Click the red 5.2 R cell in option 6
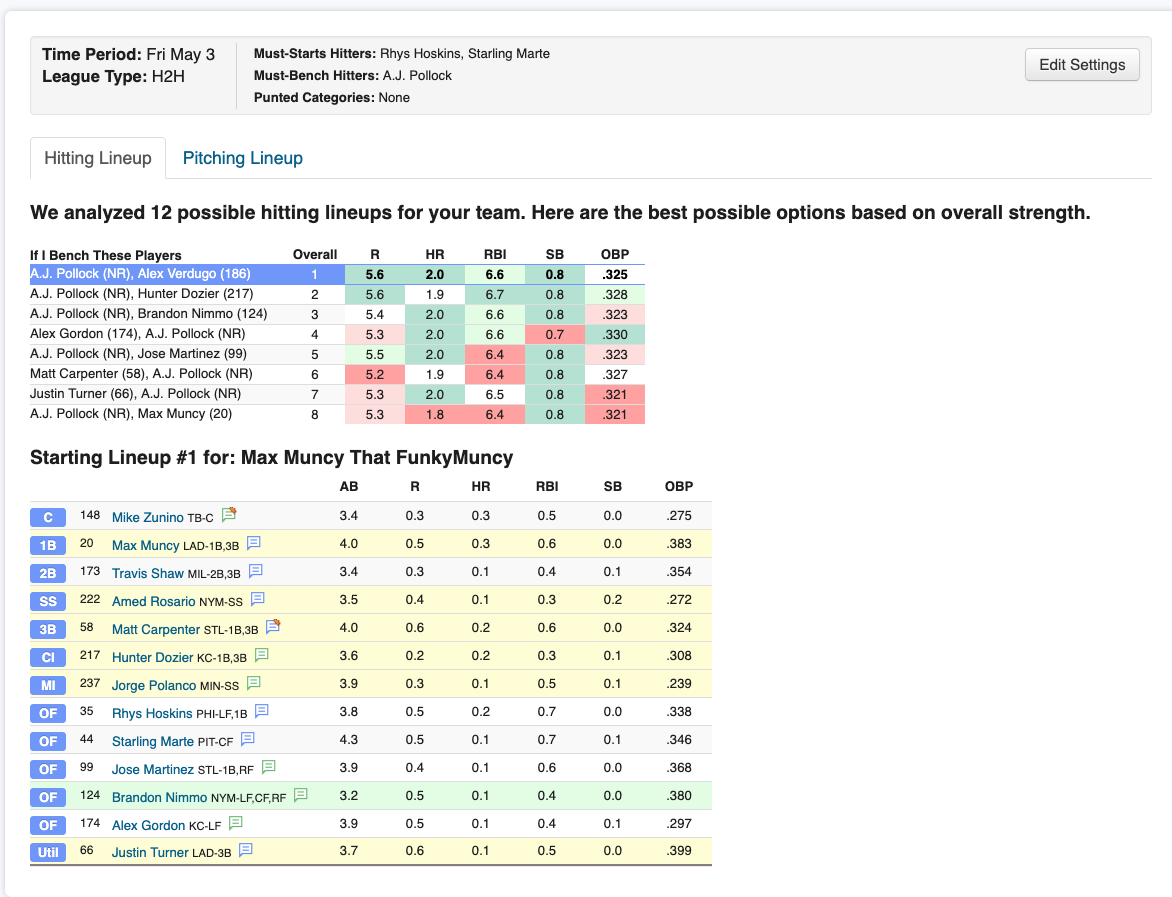The height and width of the screenshot is (897, 1172). 374,374
